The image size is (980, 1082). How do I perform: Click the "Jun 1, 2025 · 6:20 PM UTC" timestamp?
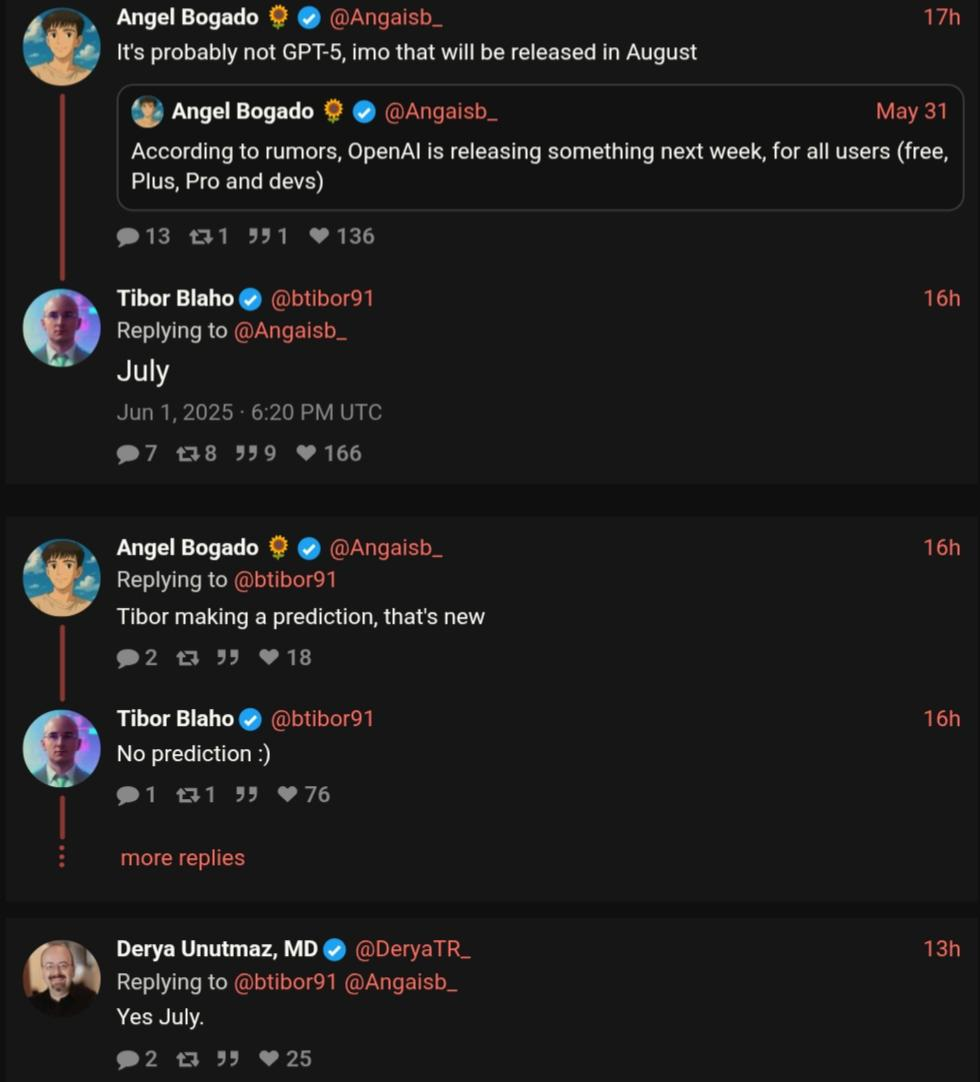point(249,412)
